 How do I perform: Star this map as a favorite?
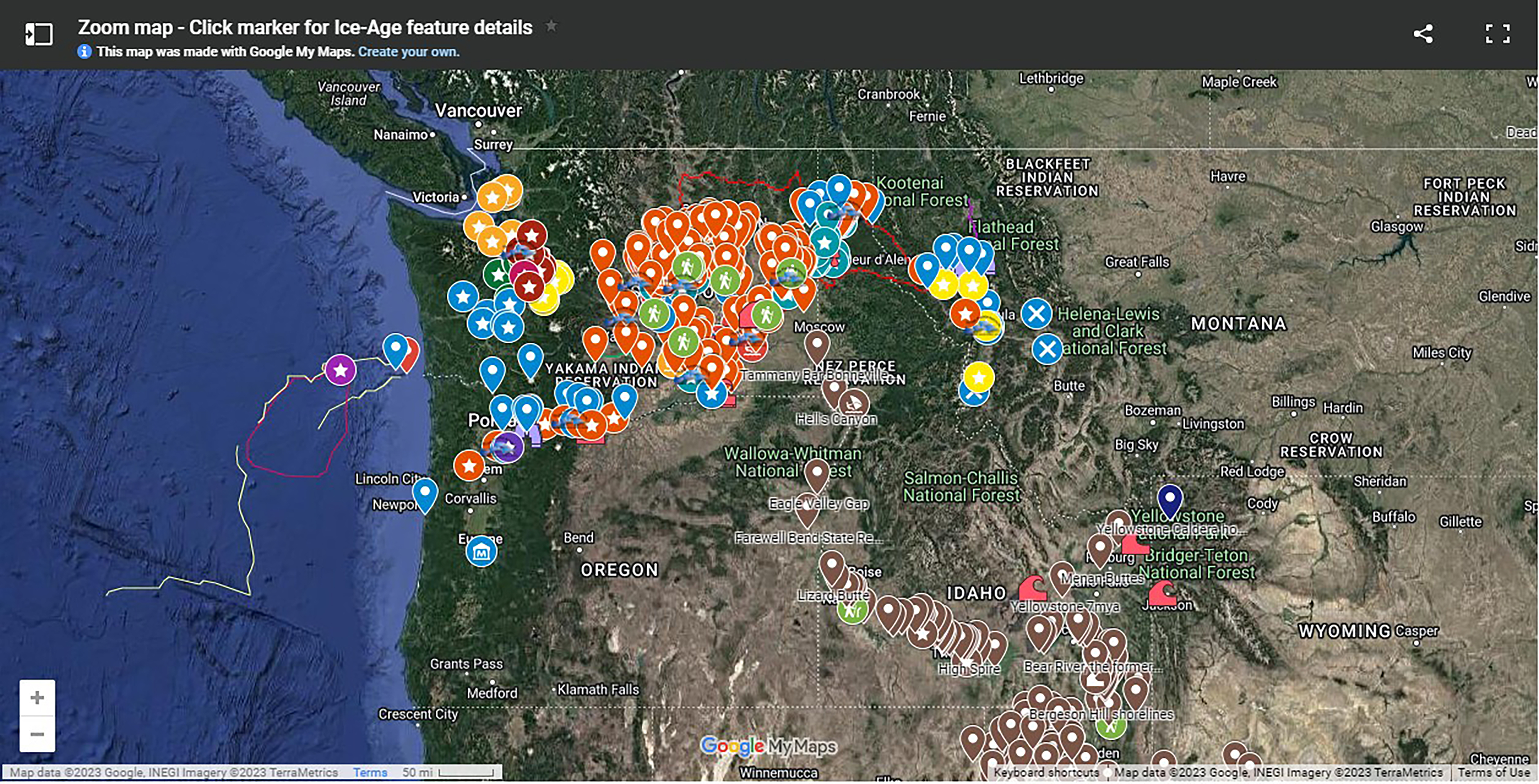(551, 26)
